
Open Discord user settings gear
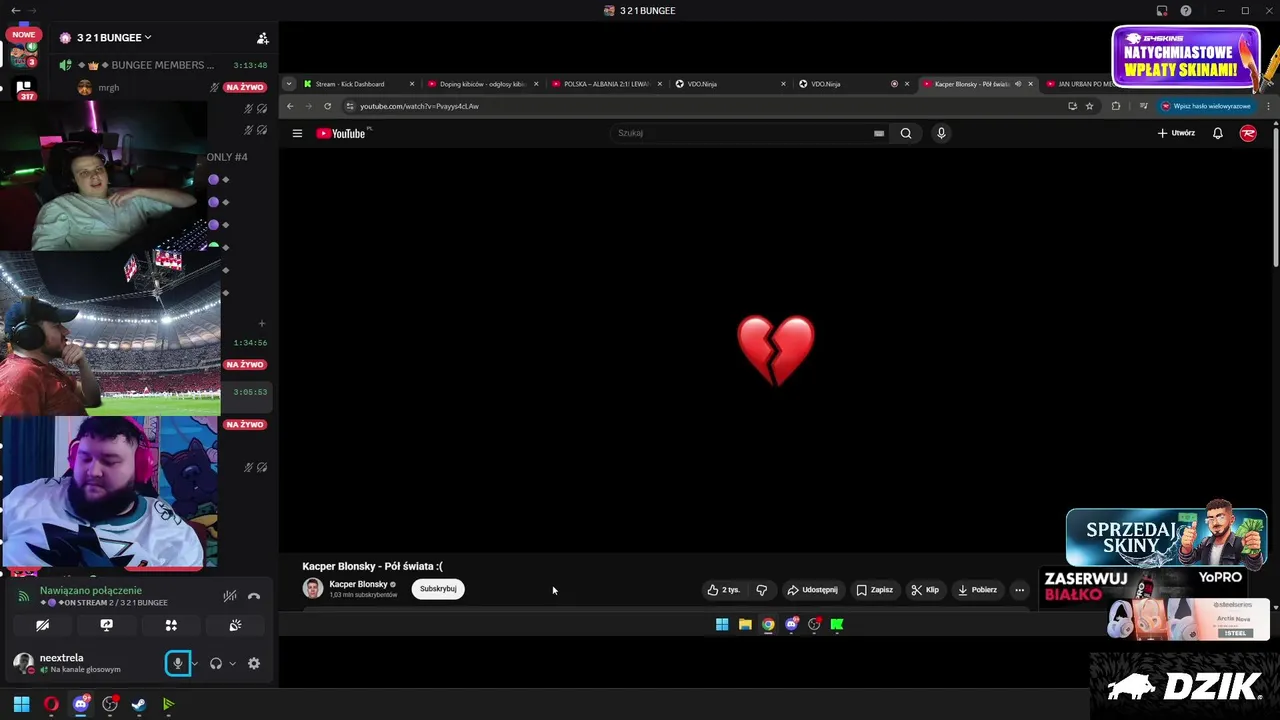tap(254, 663)
